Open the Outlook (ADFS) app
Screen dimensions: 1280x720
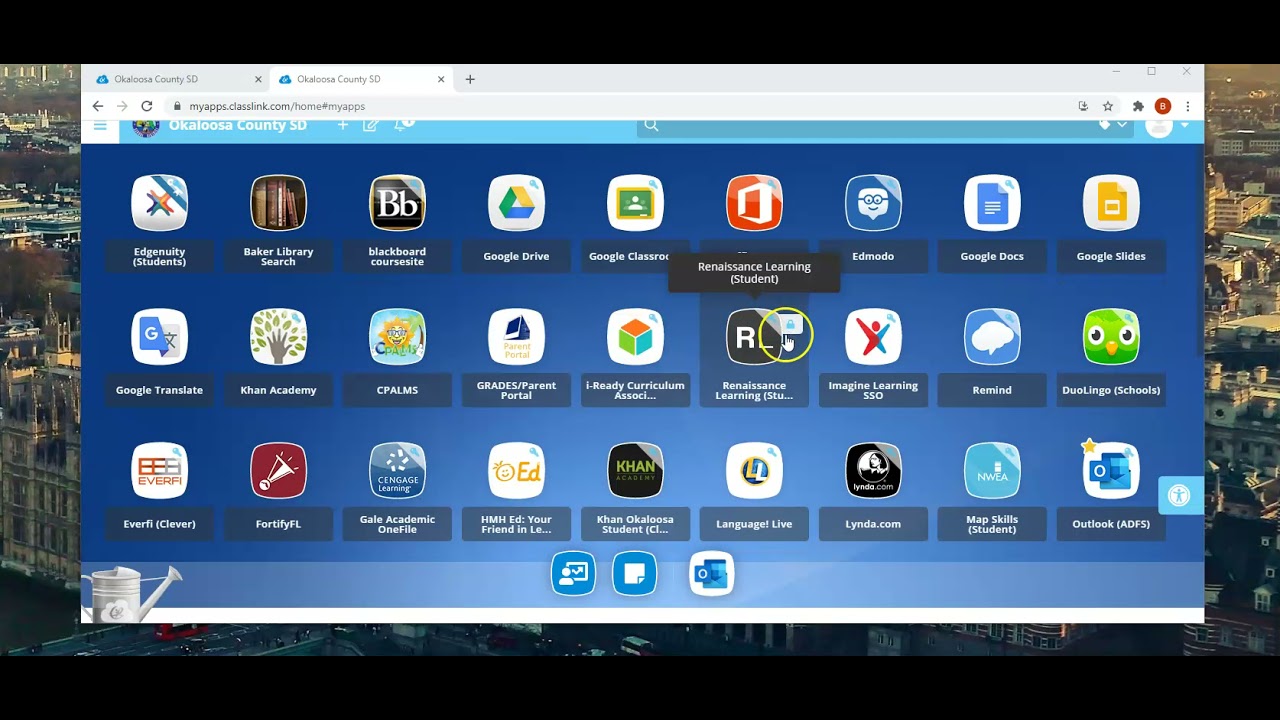1111,471
